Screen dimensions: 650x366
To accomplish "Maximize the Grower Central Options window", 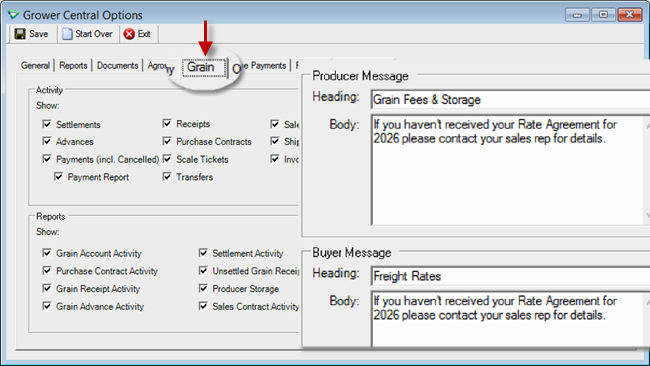I will click(603, 15).
